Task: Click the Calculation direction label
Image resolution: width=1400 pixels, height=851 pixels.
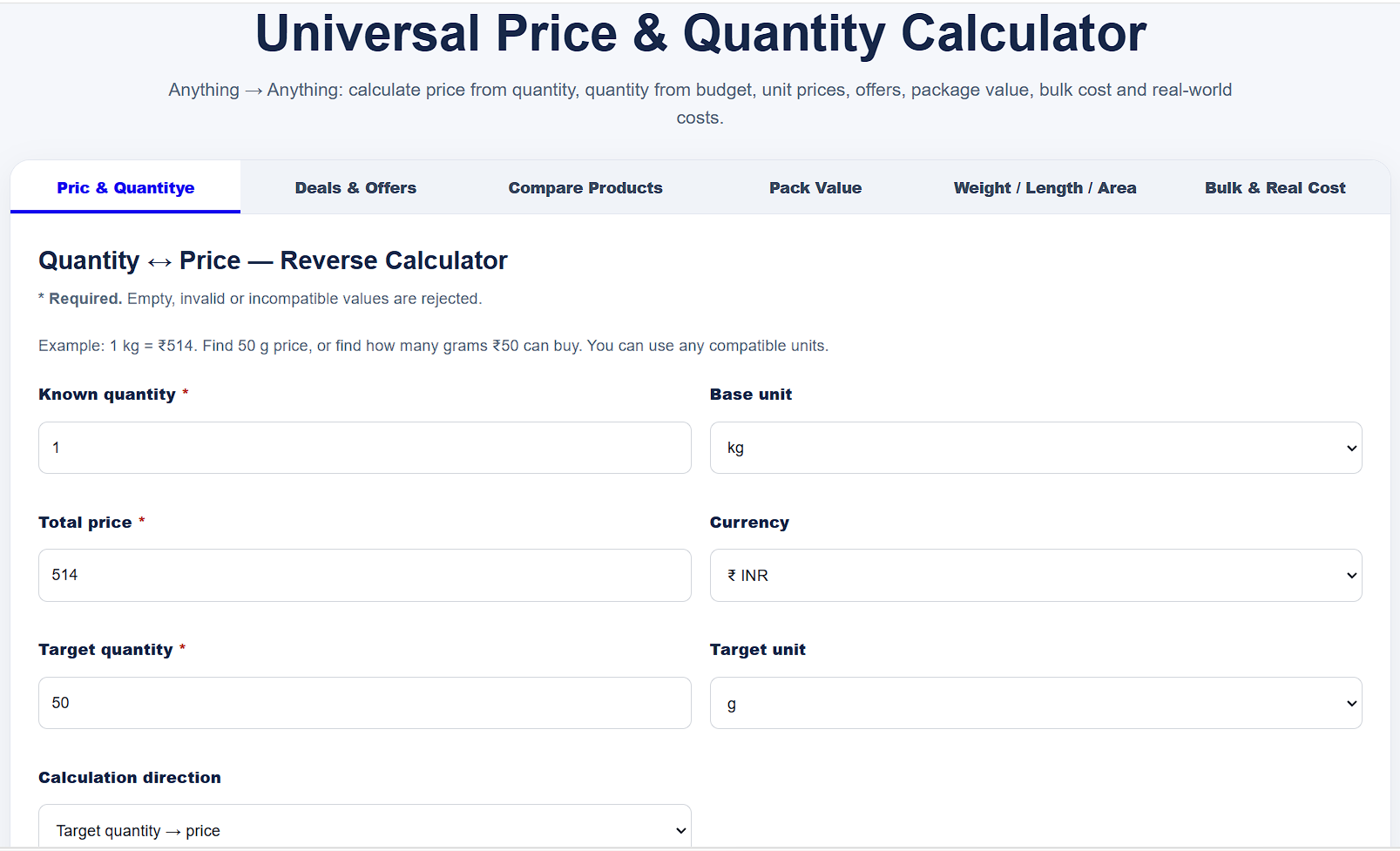Action: click(130, 778)
